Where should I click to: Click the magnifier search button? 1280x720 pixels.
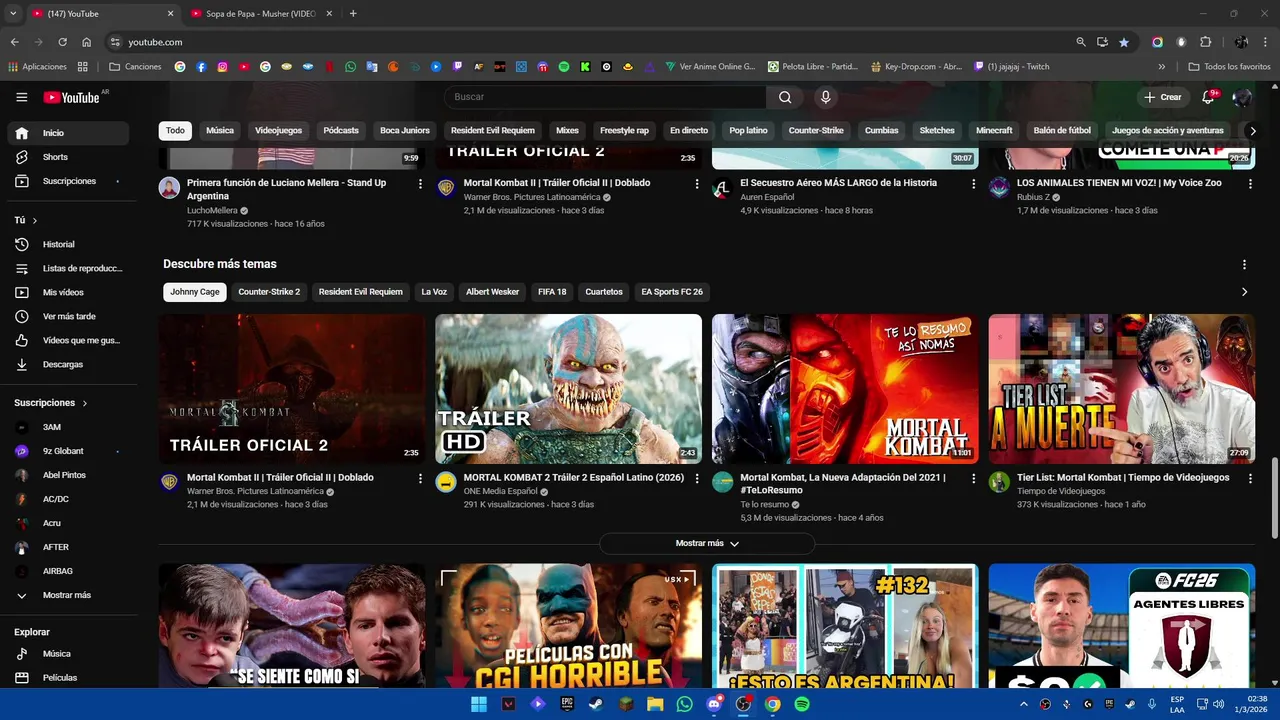(x=785, y=97)
